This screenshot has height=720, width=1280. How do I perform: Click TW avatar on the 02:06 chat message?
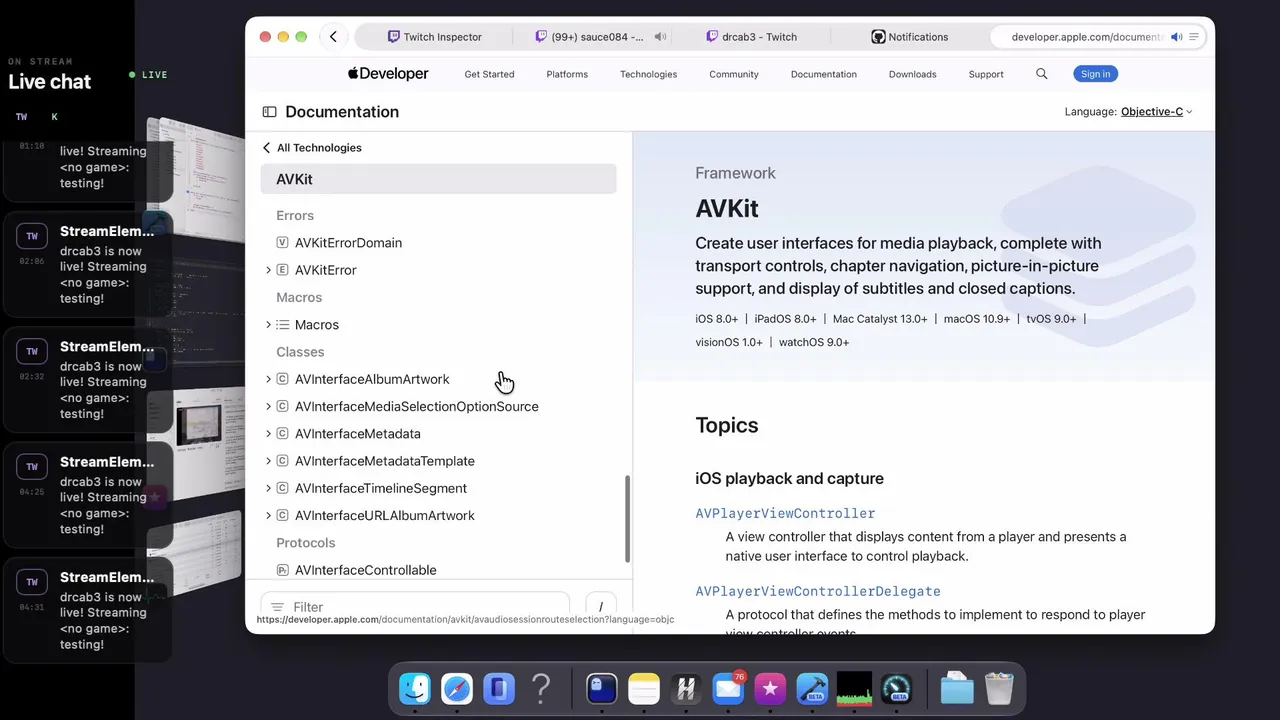(x=32, y=236)
